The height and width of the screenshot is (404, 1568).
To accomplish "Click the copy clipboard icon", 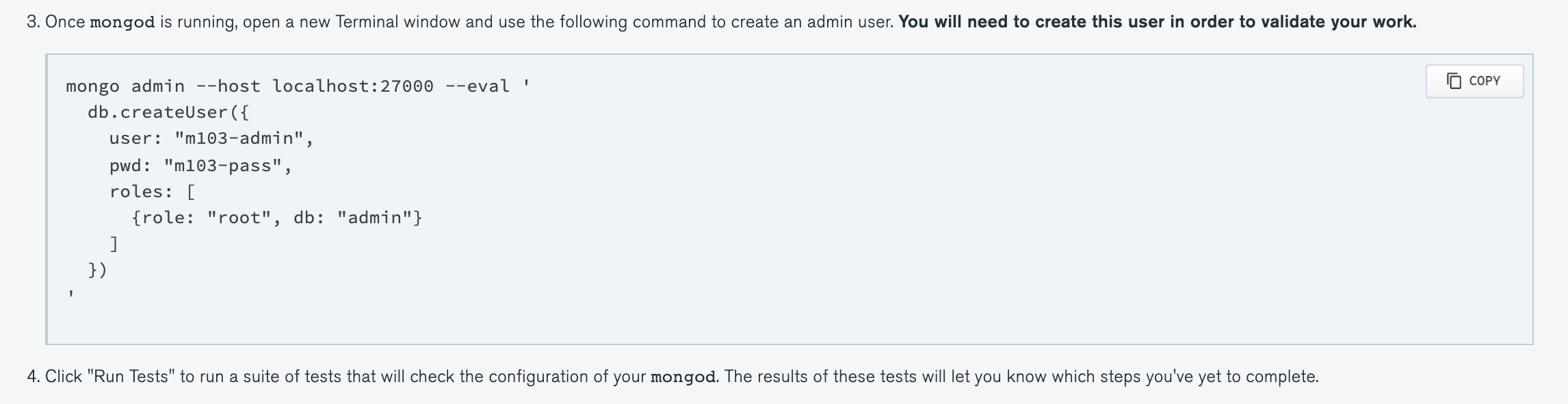I will point(1454,81).
